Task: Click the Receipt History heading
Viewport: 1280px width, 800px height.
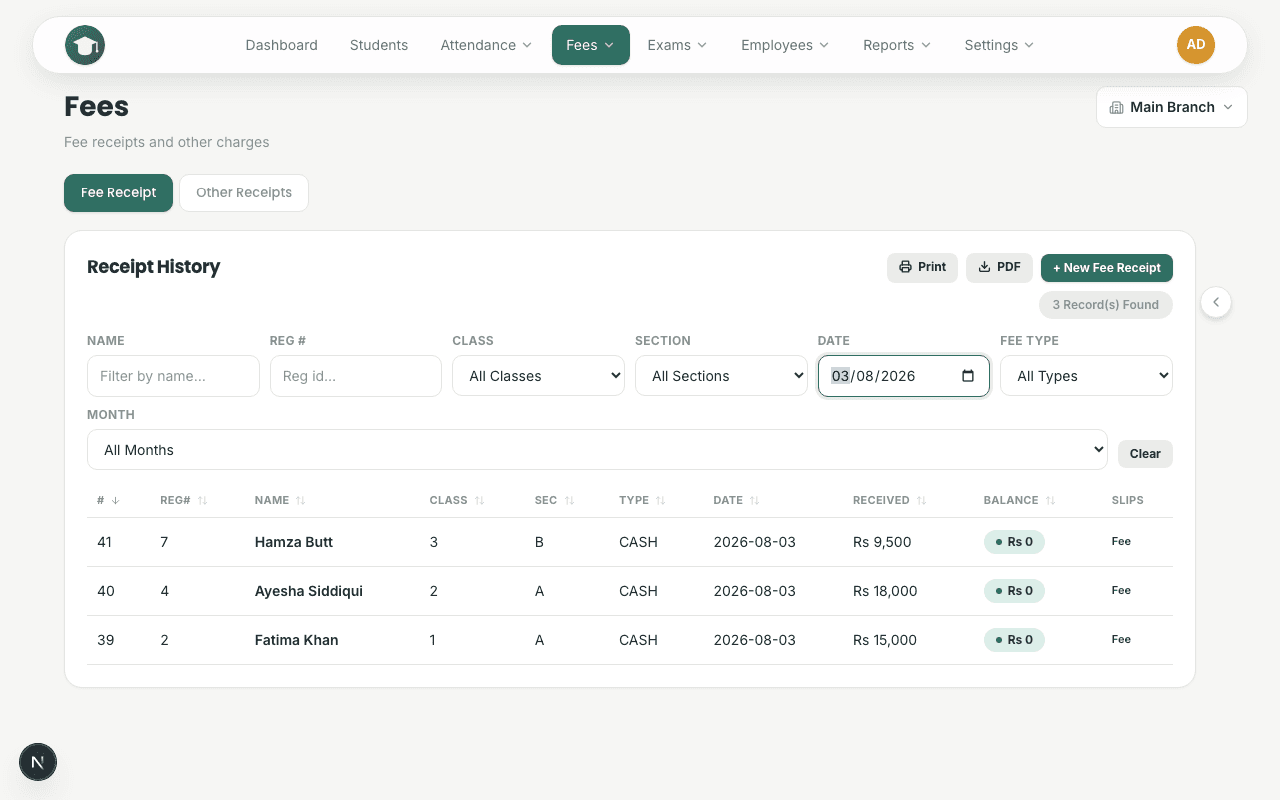Action: point(154,267)
